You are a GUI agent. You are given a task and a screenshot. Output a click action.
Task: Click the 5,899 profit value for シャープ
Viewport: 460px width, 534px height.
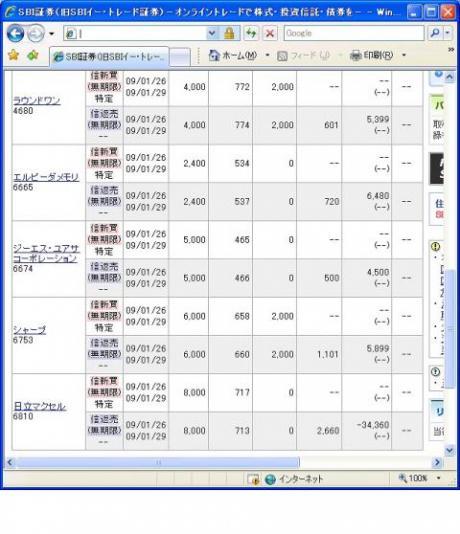[378, 348]
